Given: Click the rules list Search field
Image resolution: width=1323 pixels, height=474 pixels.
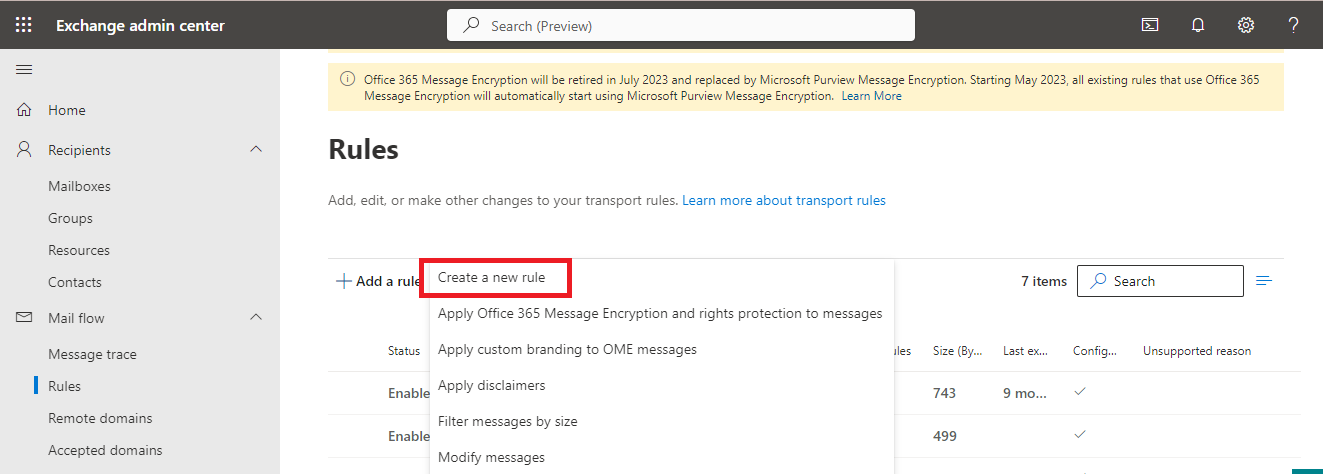Looking at the screenshot, I should 1160,281.
